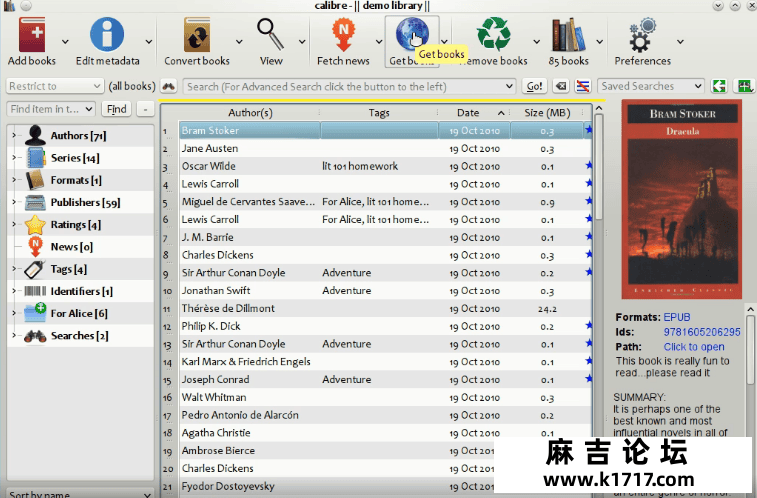This screenshot has width=757, height=498.
Task: Select the Identifiers barcode icon
Action: click(35, 291)
